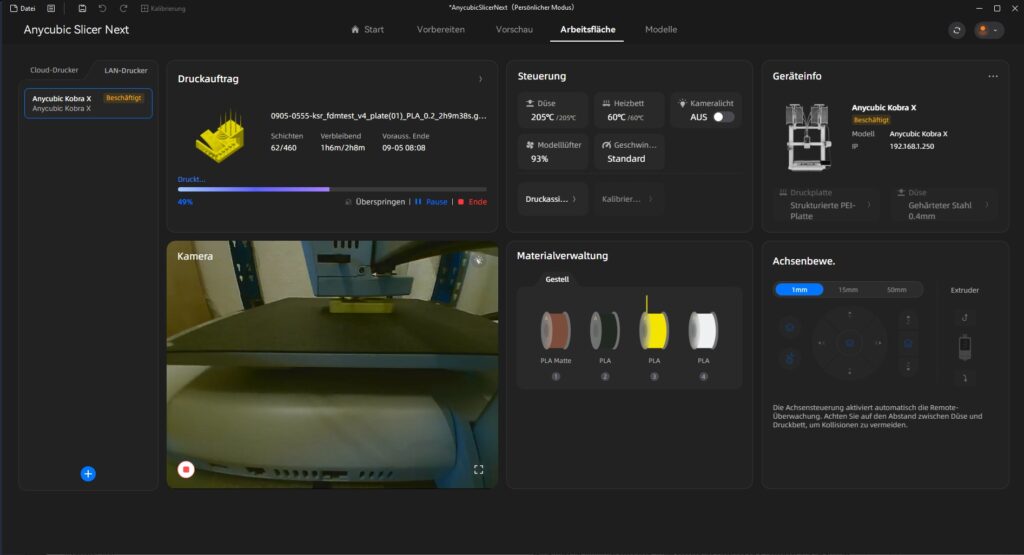
Task: Expand the Druckauftrag details chevron
Action: (481, 79)
